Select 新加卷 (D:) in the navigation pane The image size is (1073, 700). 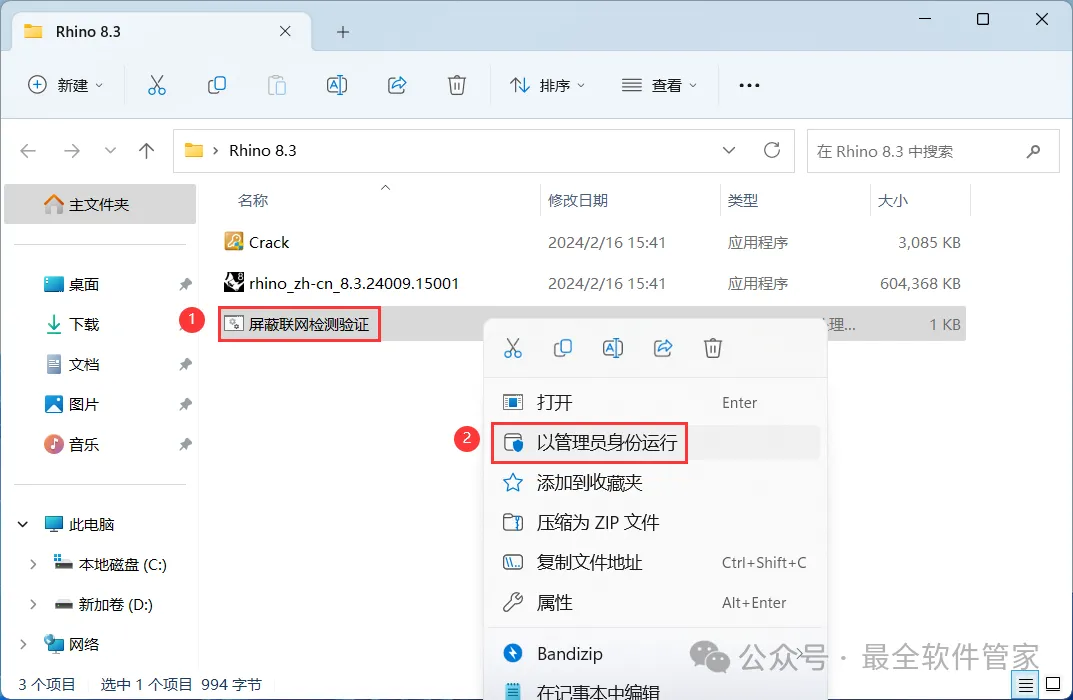(x=115, y=604)
